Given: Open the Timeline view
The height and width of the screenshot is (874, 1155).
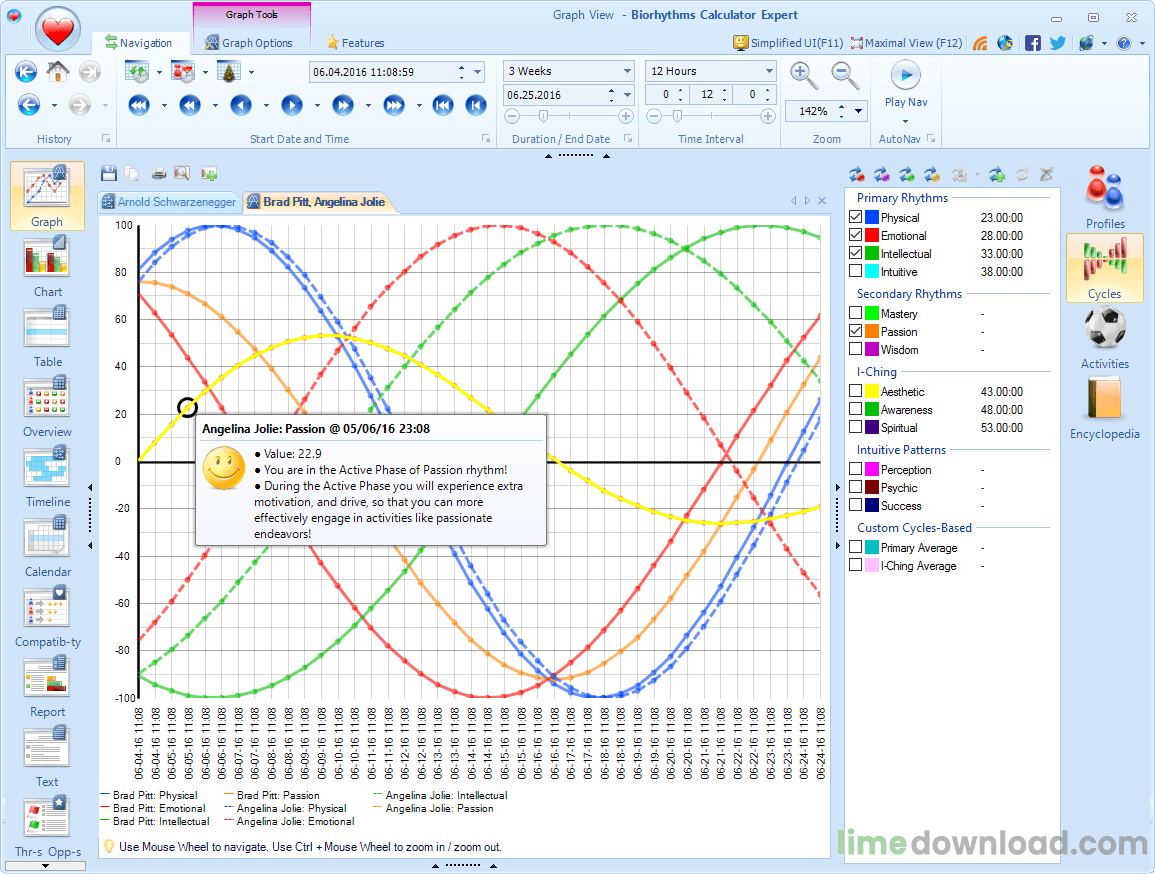Looking at the screenshot, I should 47,476.
